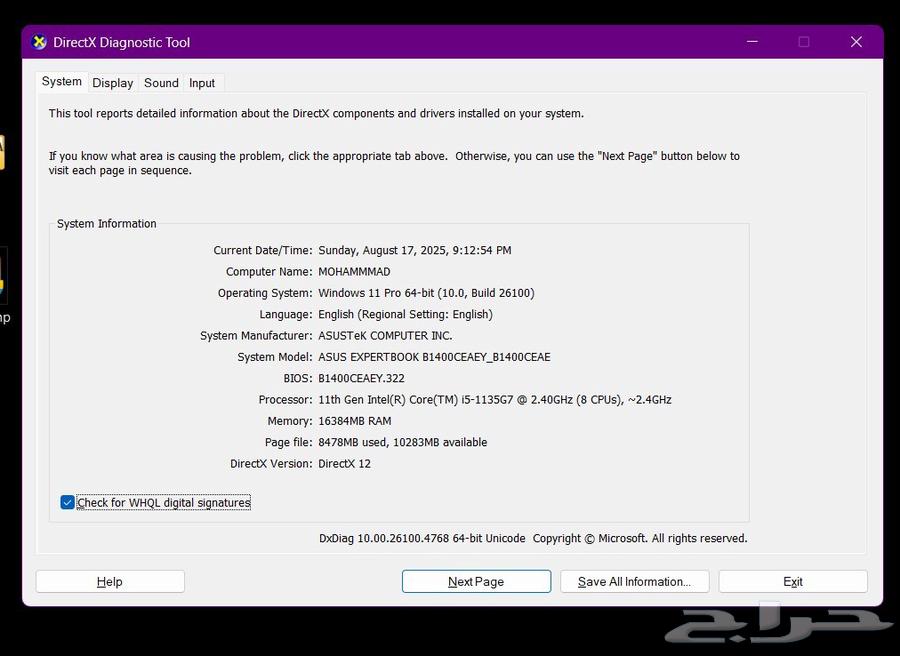The image size is (900, 656).
Task: Click the DxDiag version copyright text
Action: [533, 538]
